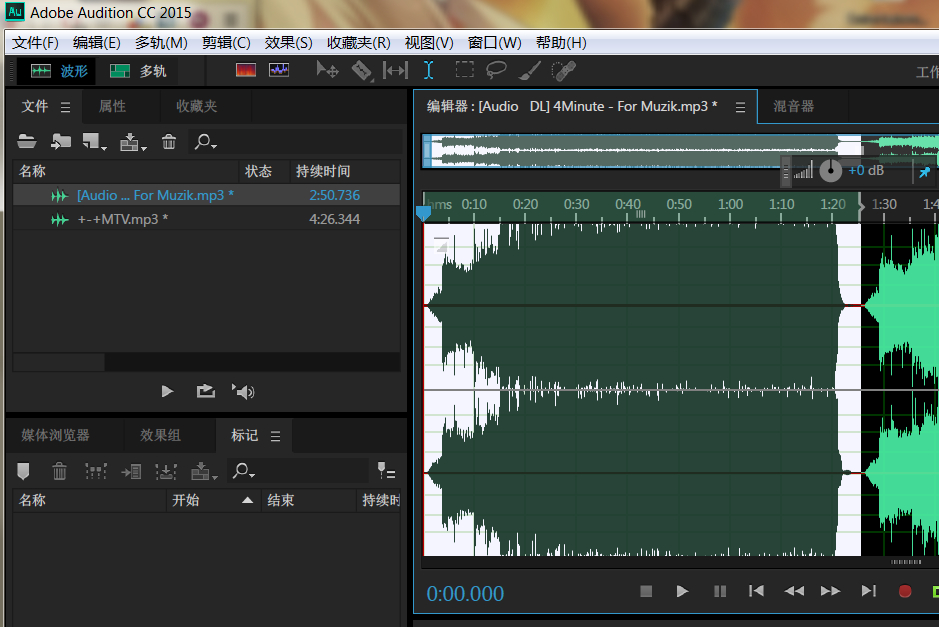This screenshot has width=939, height=627.
Task: Click the HUD volume knob beside +0 dB
Action: (830, 171)
